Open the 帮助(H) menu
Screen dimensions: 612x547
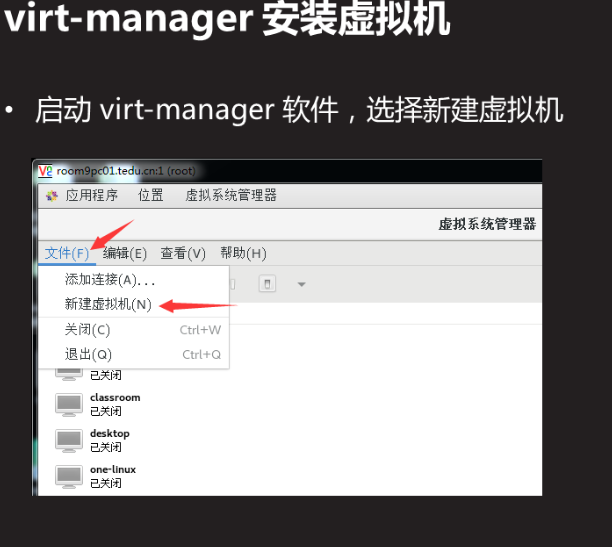pyautogui.click(x=244, y=253)
